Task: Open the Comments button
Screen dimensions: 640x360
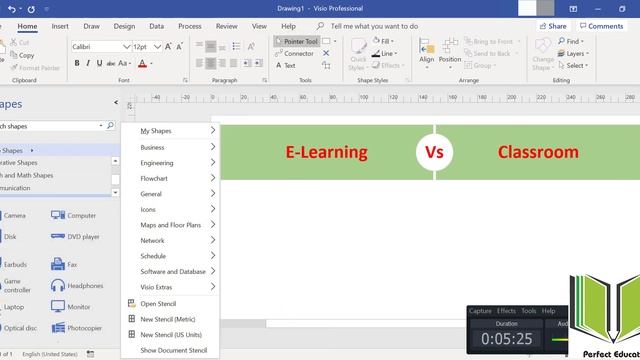Action: 602,26
